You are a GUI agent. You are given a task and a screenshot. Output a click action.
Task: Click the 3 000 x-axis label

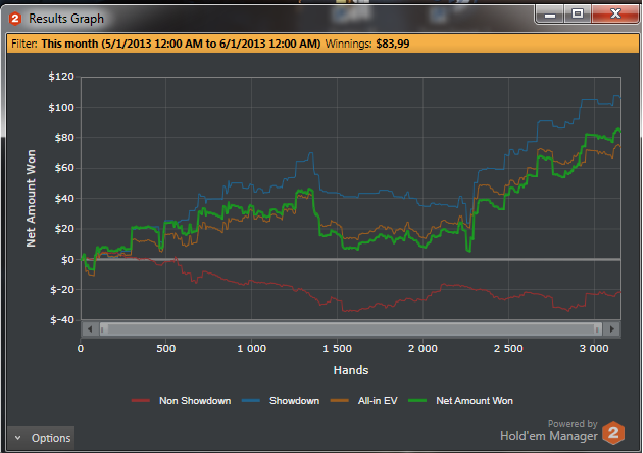tap(594, 349)
